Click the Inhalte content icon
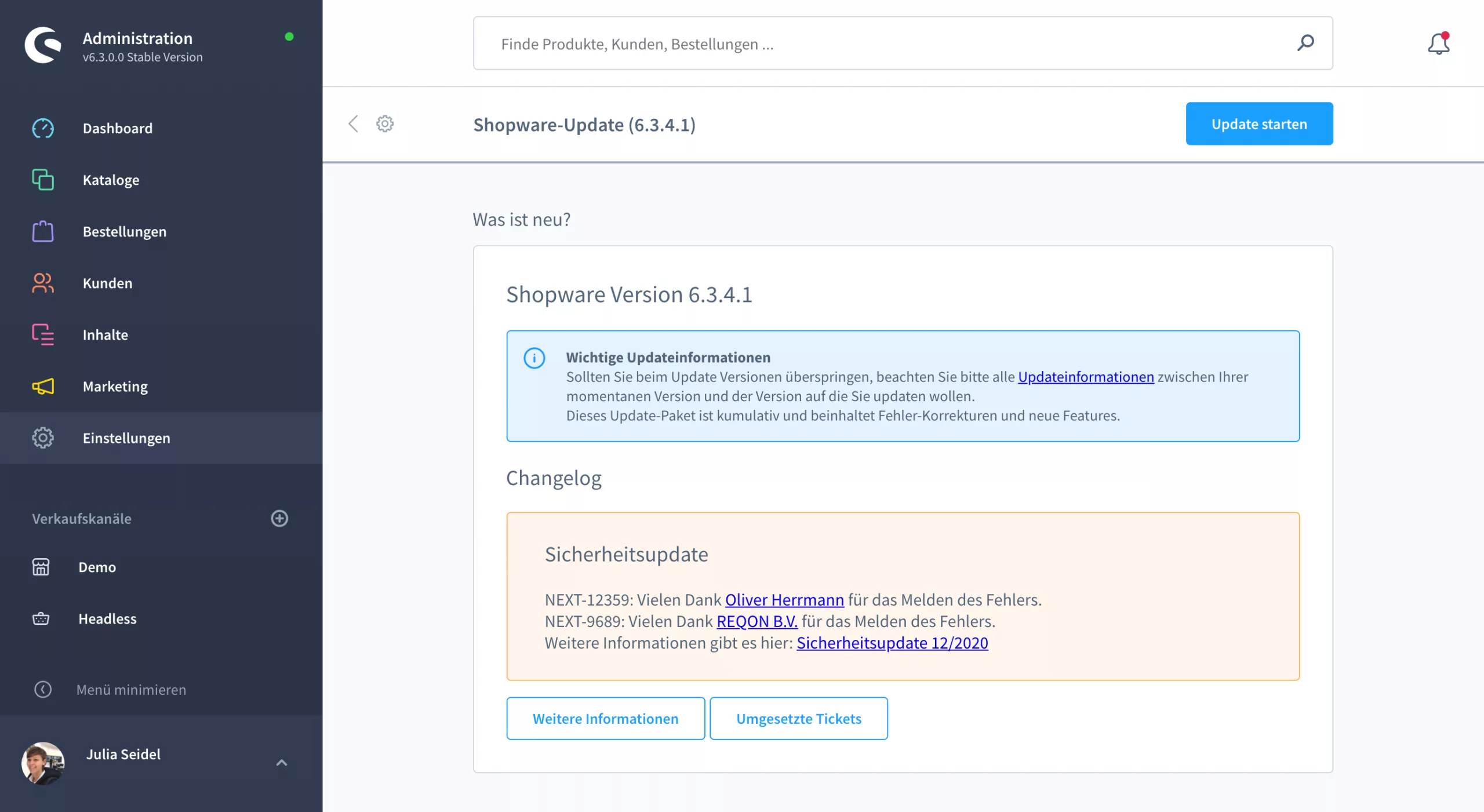 pos(43,334)
